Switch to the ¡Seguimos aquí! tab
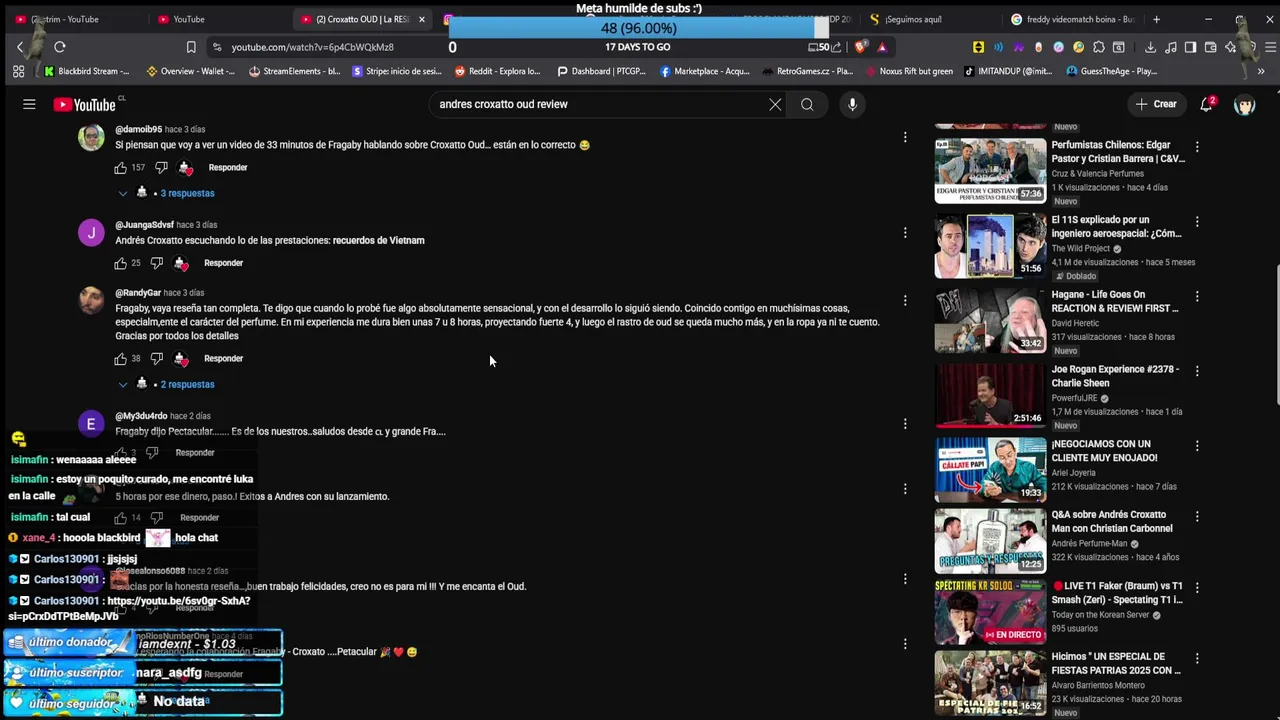 [930, 19]
